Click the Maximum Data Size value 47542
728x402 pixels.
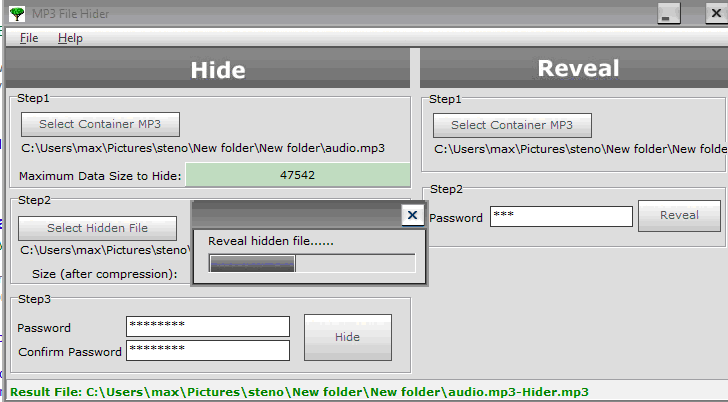pos(298,175)
